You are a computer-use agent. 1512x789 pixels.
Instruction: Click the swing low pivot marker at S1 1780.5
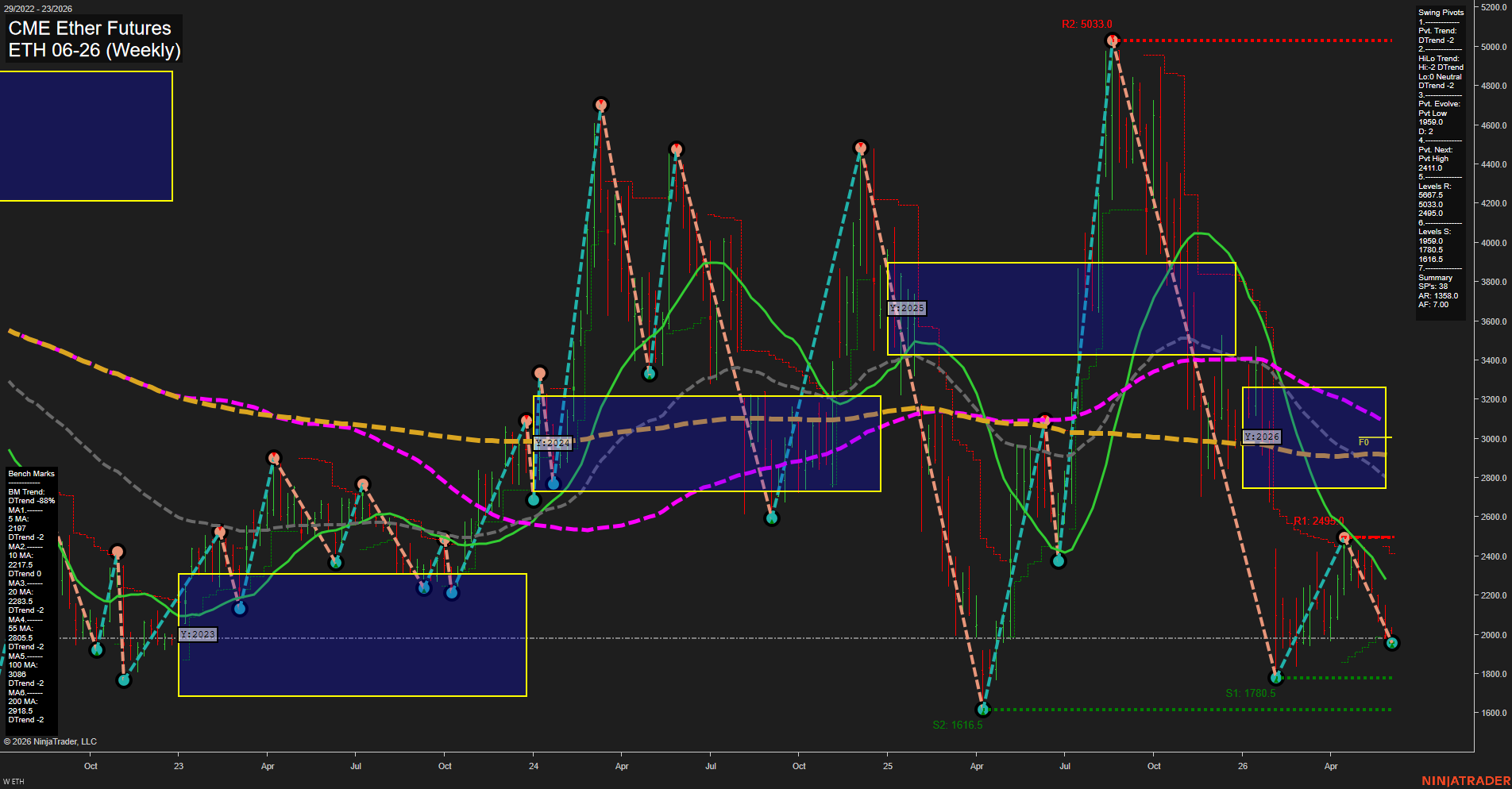1276,678
